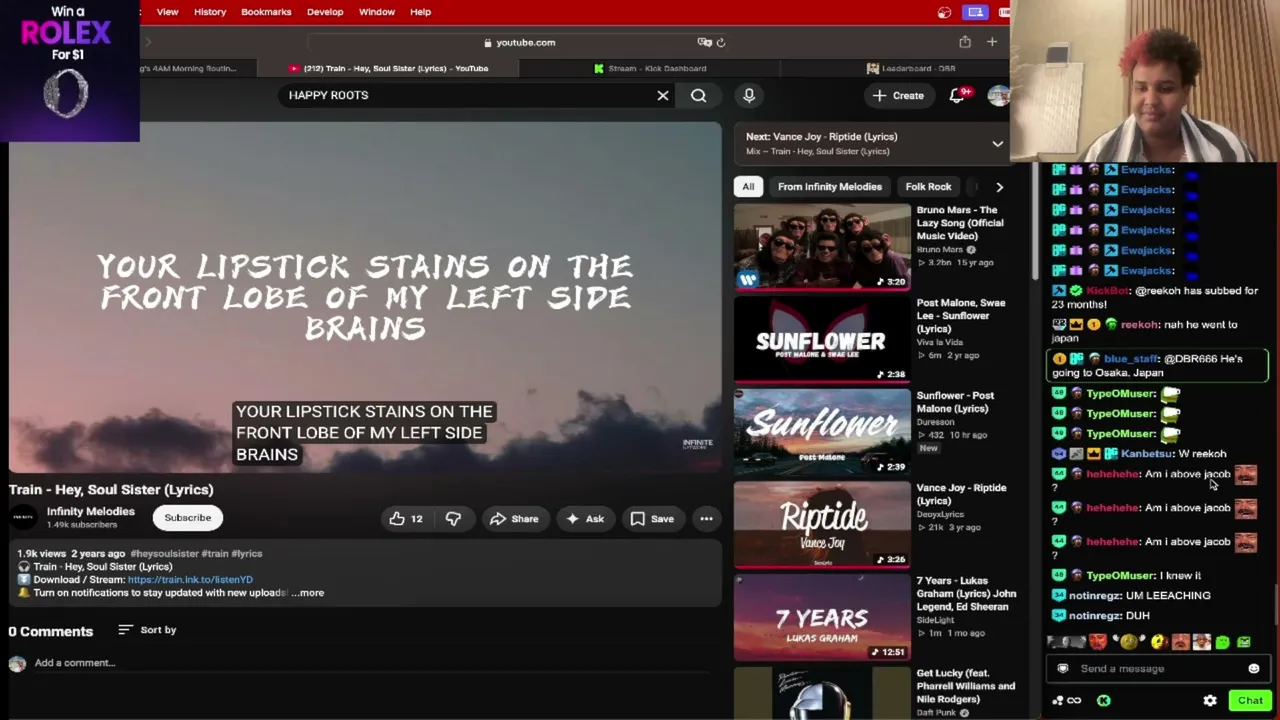This screenshot has width=1280, height=720.
Task: Like the Hey, Soul Sister video
Action: coord(406,518)
